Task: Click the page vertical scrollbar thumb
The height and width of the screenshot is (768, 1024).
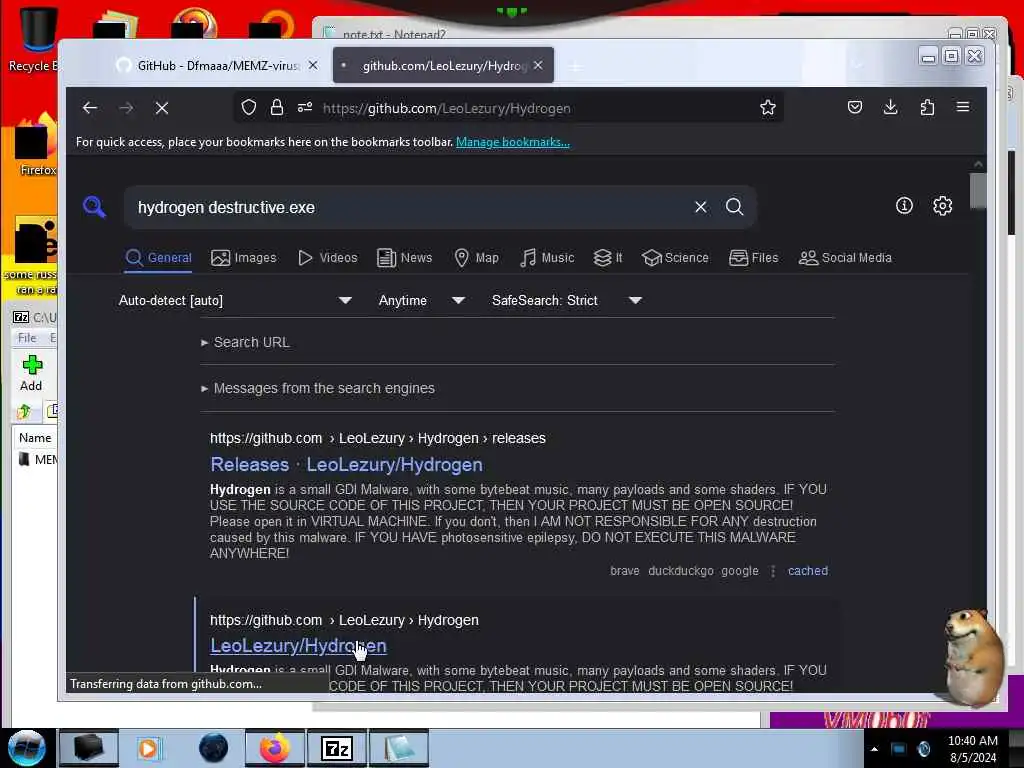Action: click(978, 191)
